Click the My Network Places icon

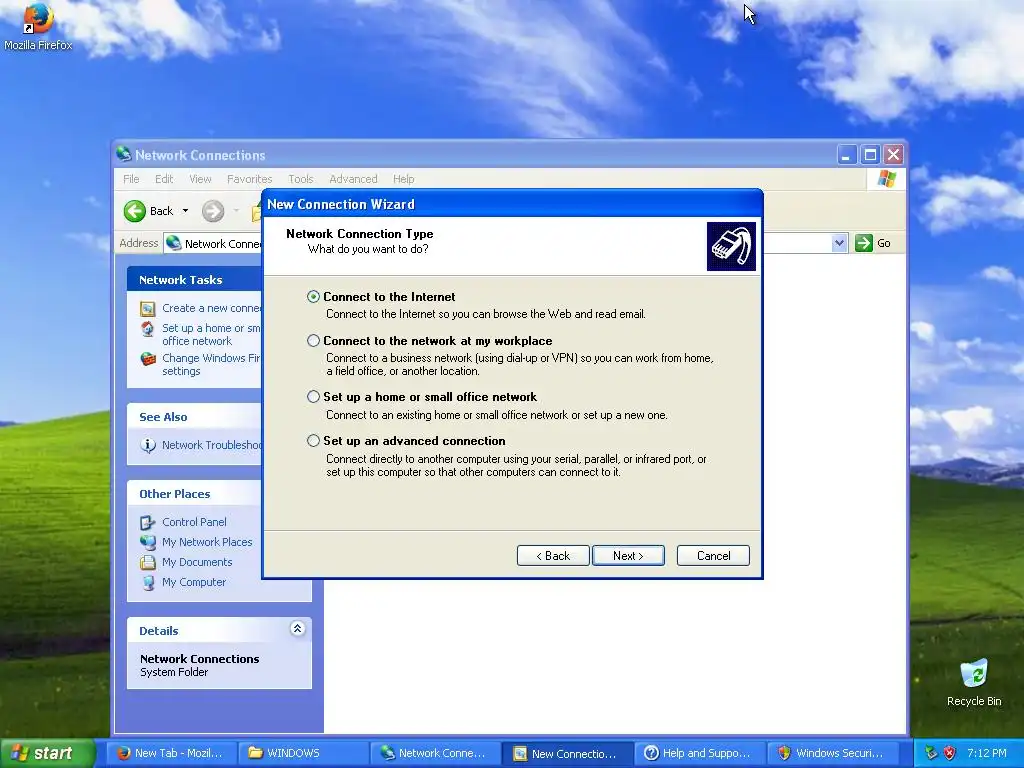click(148, 542)
